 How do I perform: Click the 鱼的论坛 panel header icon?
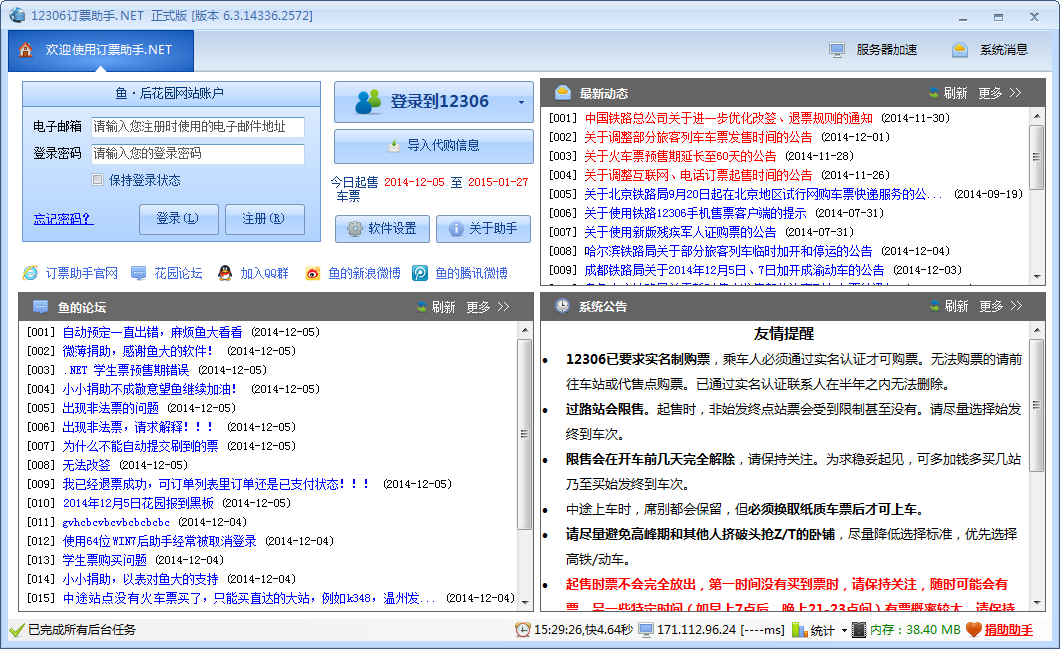pos(41,307)
